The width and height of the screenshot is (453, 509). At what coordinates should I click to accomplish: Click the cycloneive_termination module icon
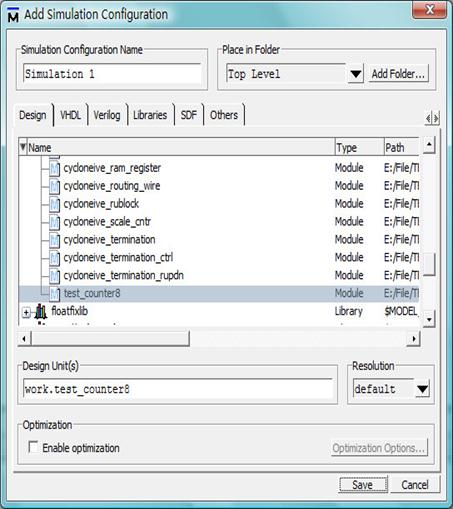[54, 240]
